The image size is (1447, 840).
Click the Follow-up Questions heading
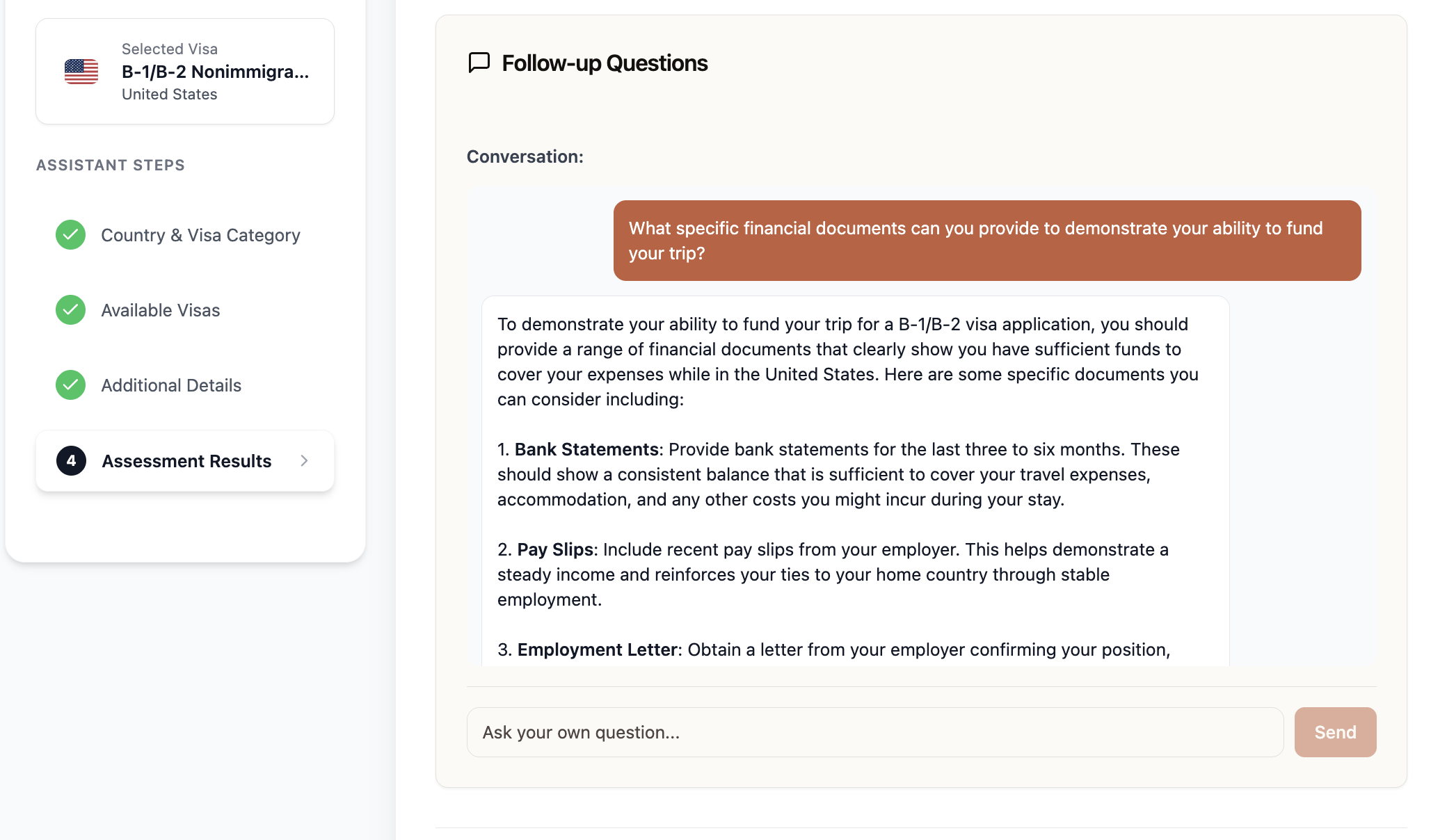(x=604, y=63)
